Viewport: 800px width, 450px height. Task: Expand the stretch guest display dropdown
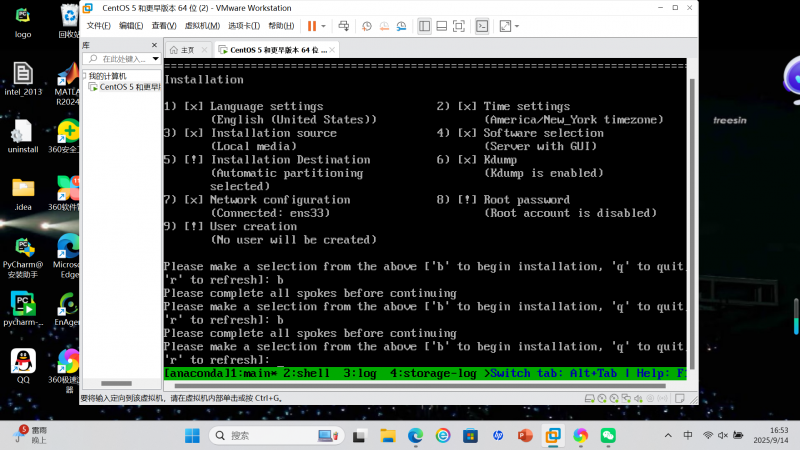[516, 25]
